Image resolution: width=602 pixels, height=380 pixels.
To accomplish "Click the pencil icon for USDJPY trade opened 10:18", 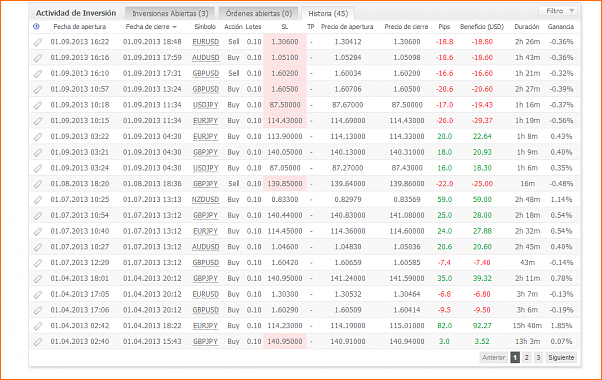I will (x=38, y=105).
